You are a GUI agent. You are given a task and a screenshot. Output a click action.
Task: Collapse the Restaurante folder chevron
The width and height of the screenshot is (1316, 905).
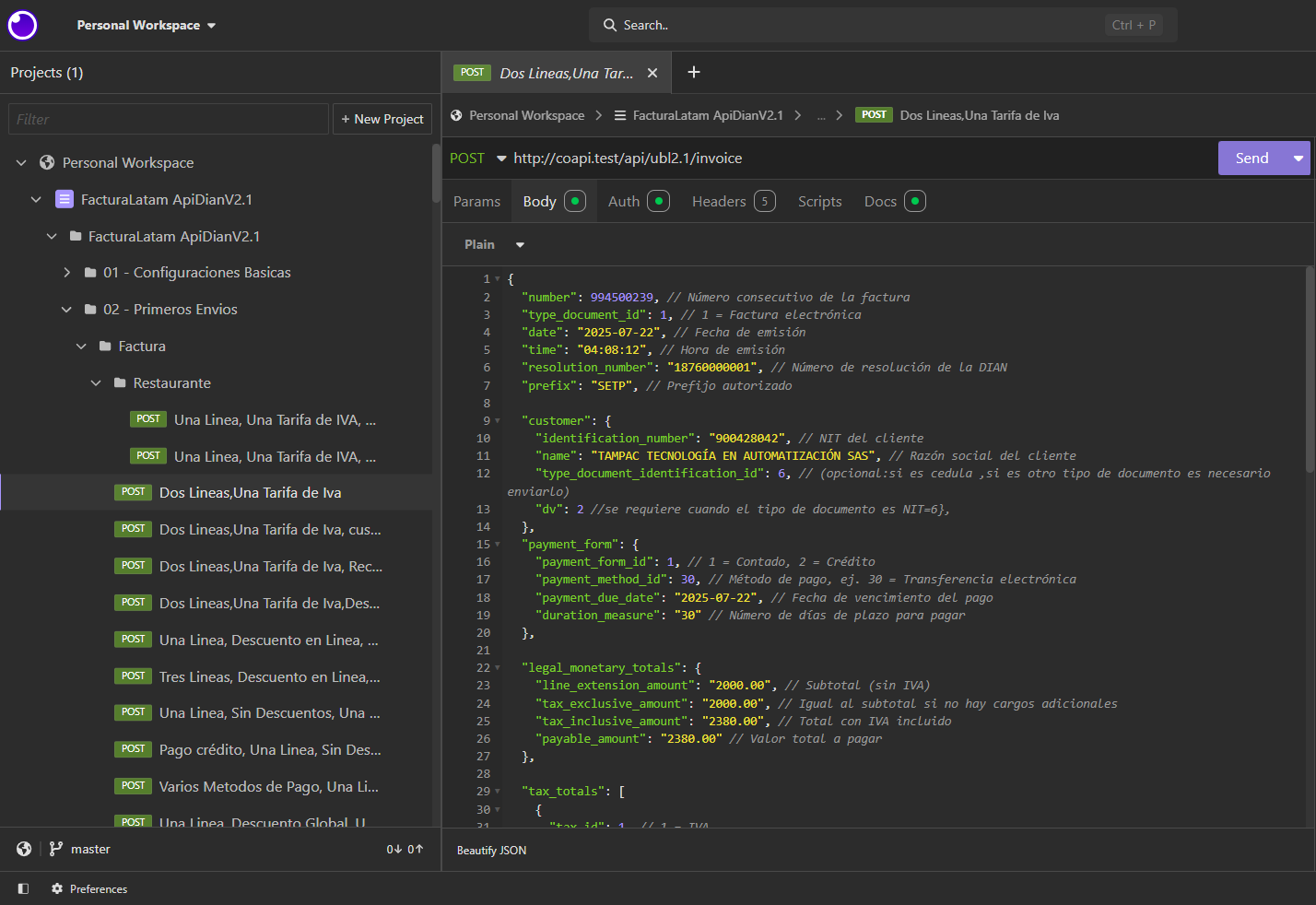pos(96,382)
